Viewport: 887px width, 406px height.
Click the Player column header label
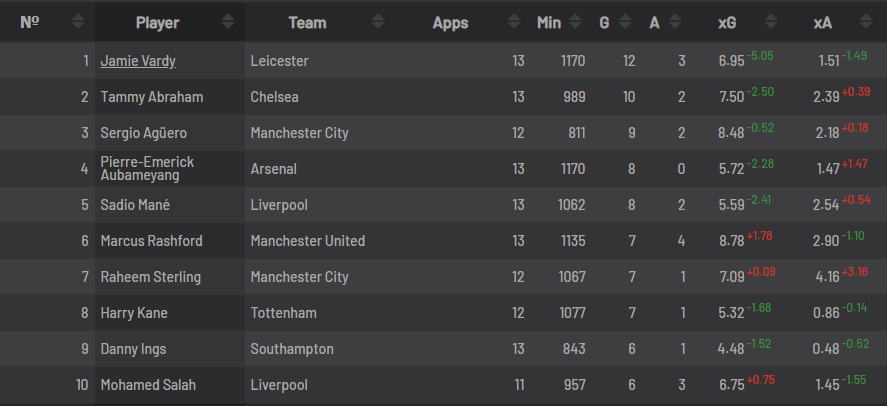point(157,23)
